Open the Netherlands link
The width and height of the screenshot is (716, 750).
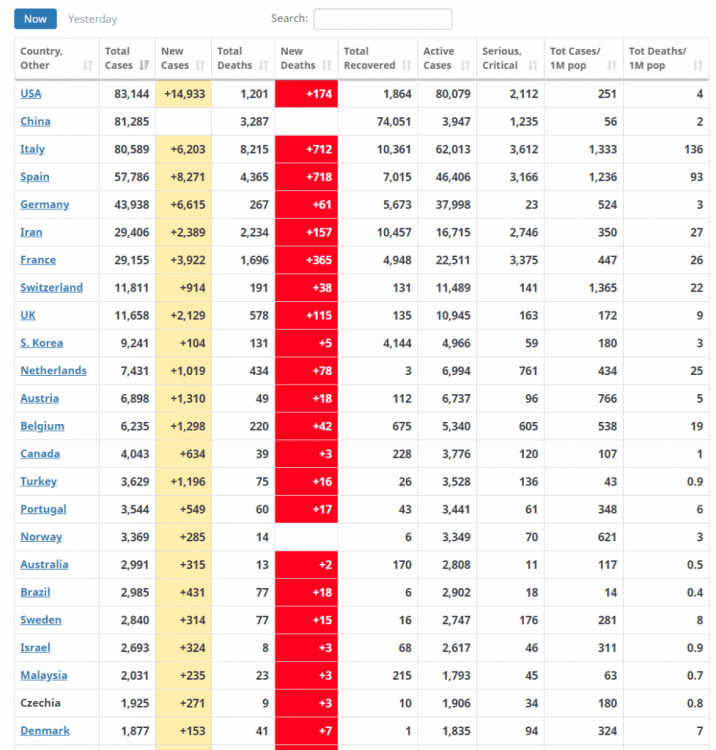(53, 371)
